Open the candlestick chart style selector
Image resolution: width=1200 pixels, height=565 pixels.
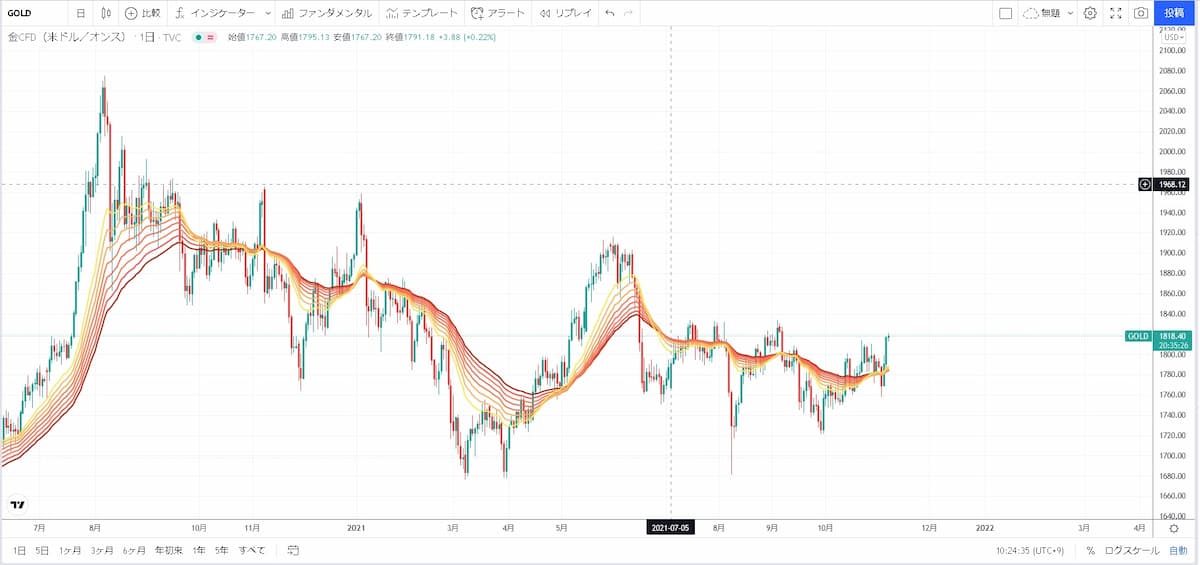click(106, 13)
